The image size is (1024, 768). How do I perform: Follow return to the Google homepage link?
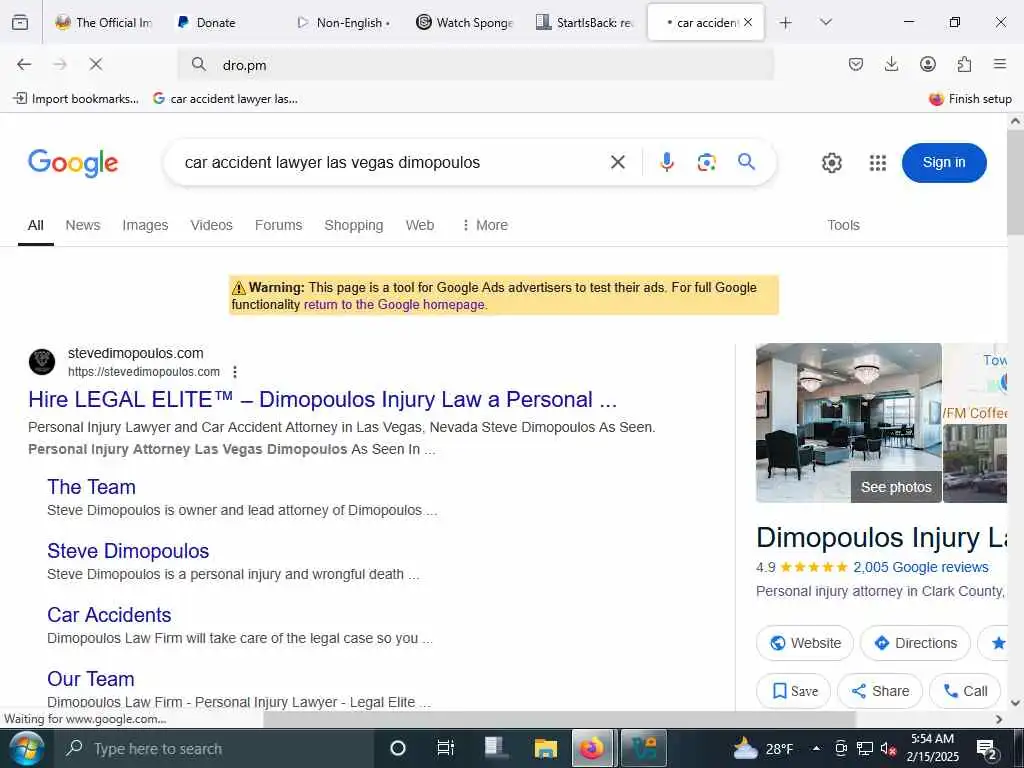pos(394,304)
